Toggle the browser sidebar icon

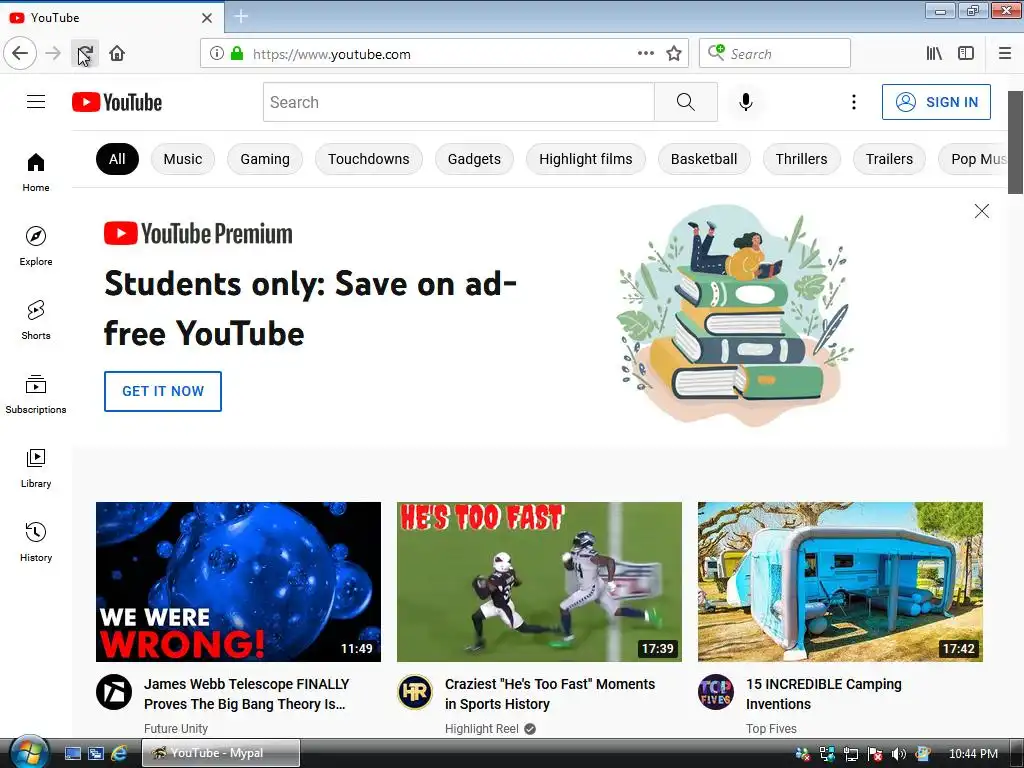(x=966, y=54)
